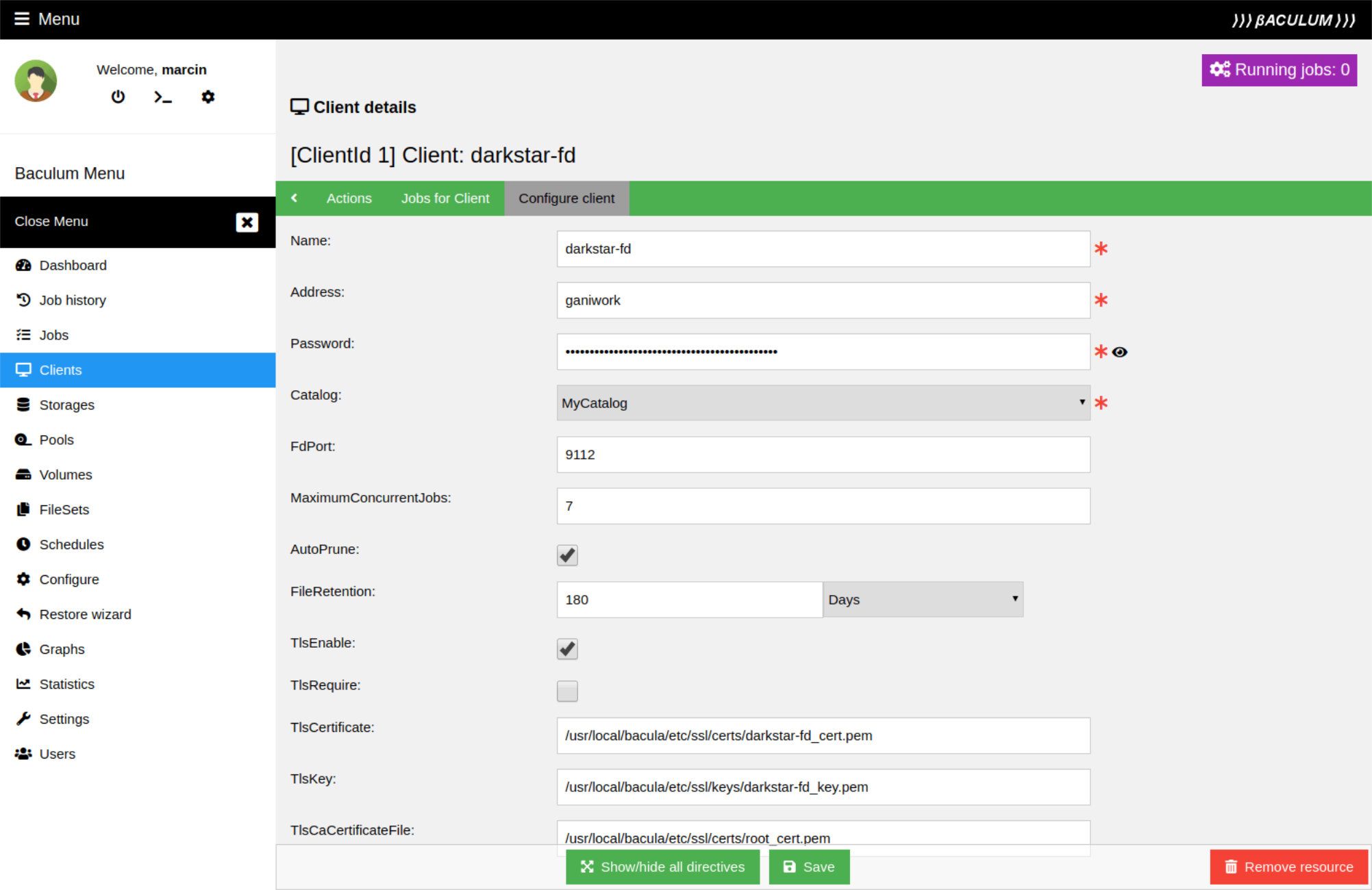Click the back chevron in green tab bar
1372x890 pixels.
pyautogui.click(x=295, y=198)
